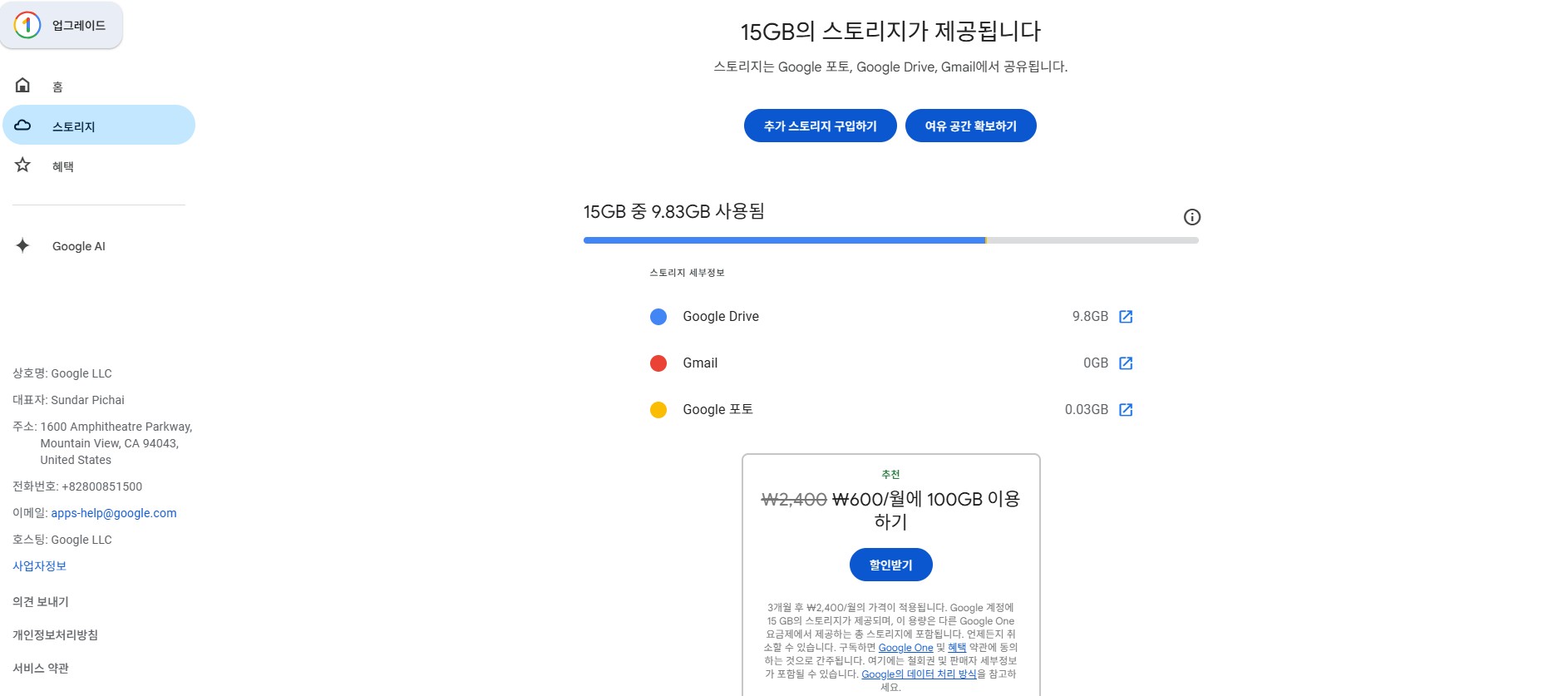Click the Google One logo icon

27,25
